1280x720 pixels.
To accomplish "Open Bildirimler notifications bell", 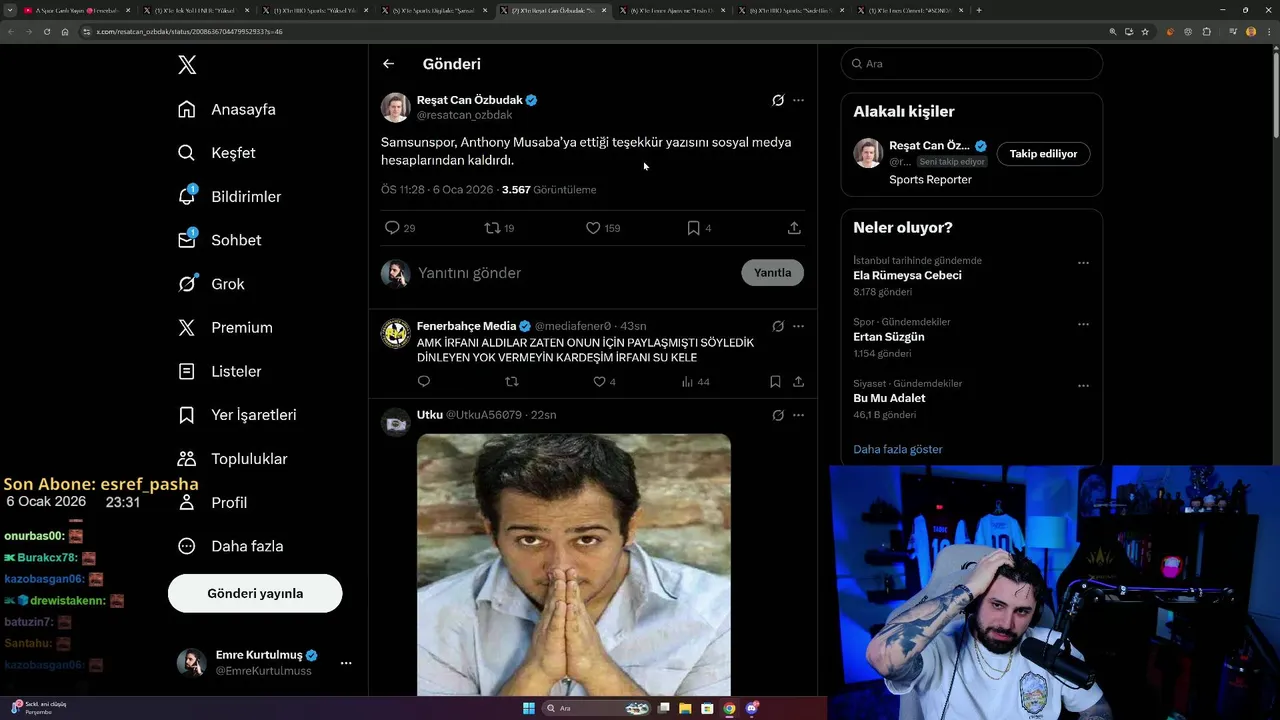I will click(x=187, y=197).
